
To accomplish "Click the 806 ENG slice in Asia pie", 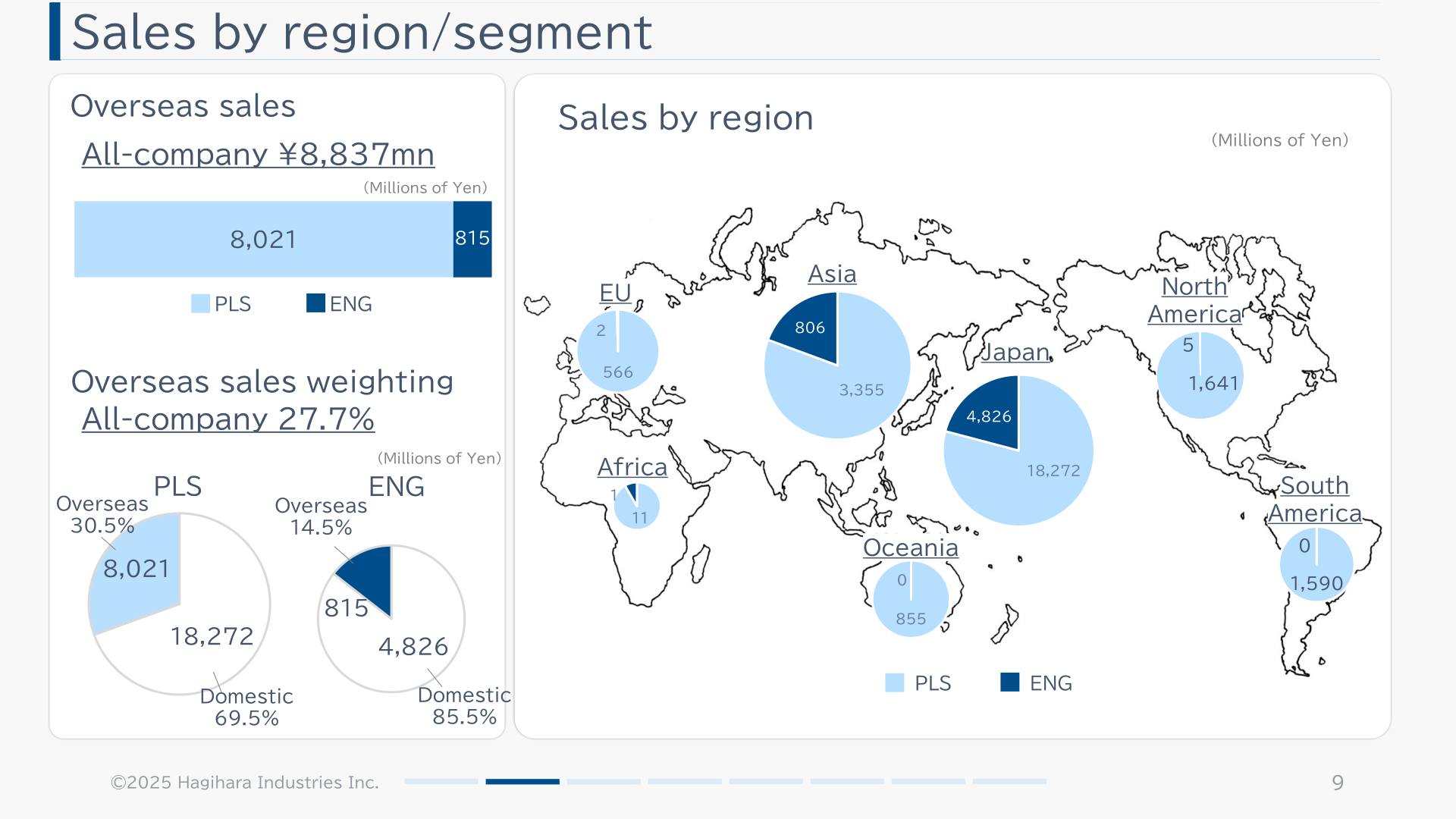I will coord(810,328).
